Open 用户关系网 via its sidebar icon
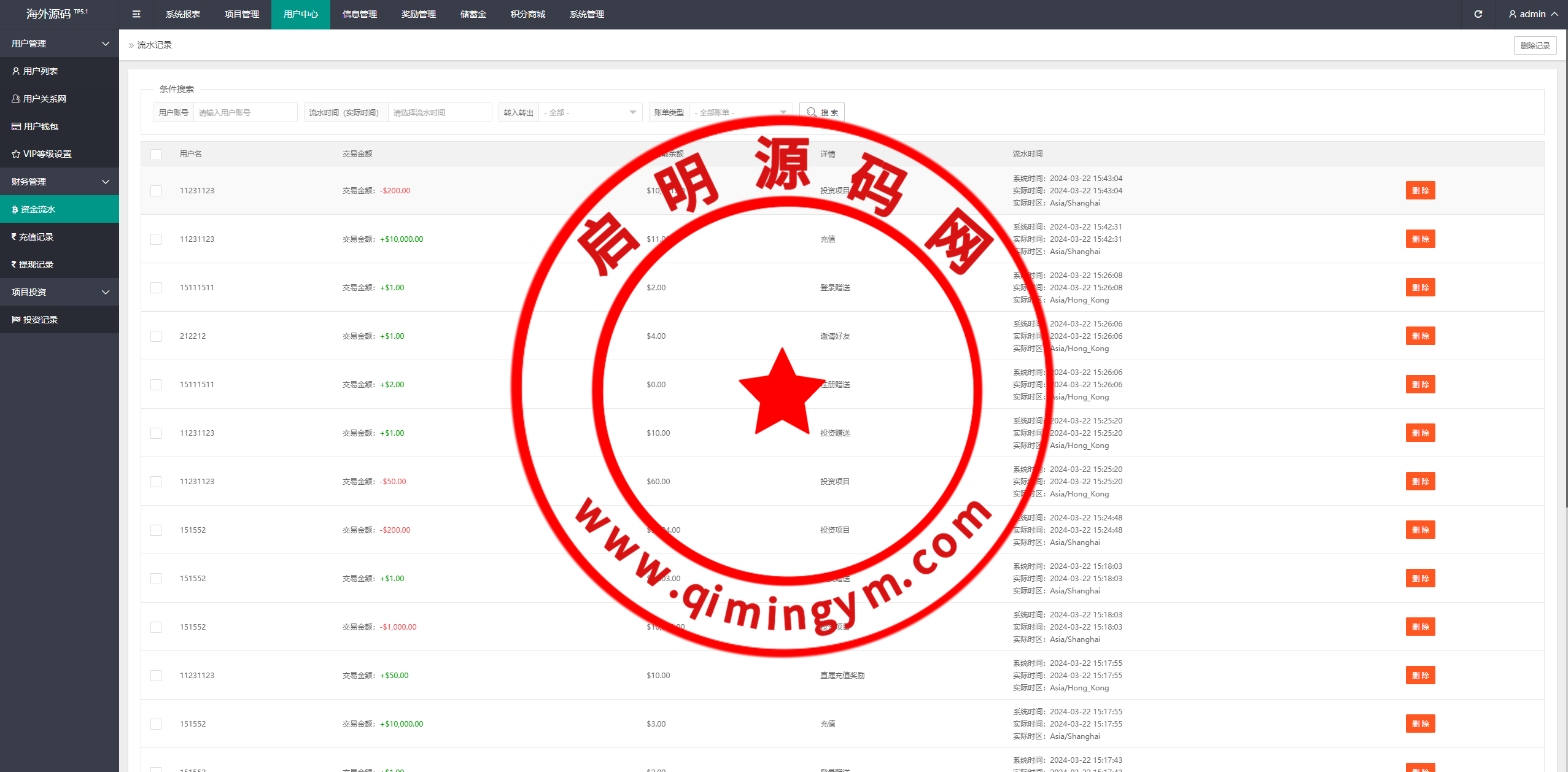Image resolution: width=1568 pixels, height=772 pixels. tap(16, 99)
